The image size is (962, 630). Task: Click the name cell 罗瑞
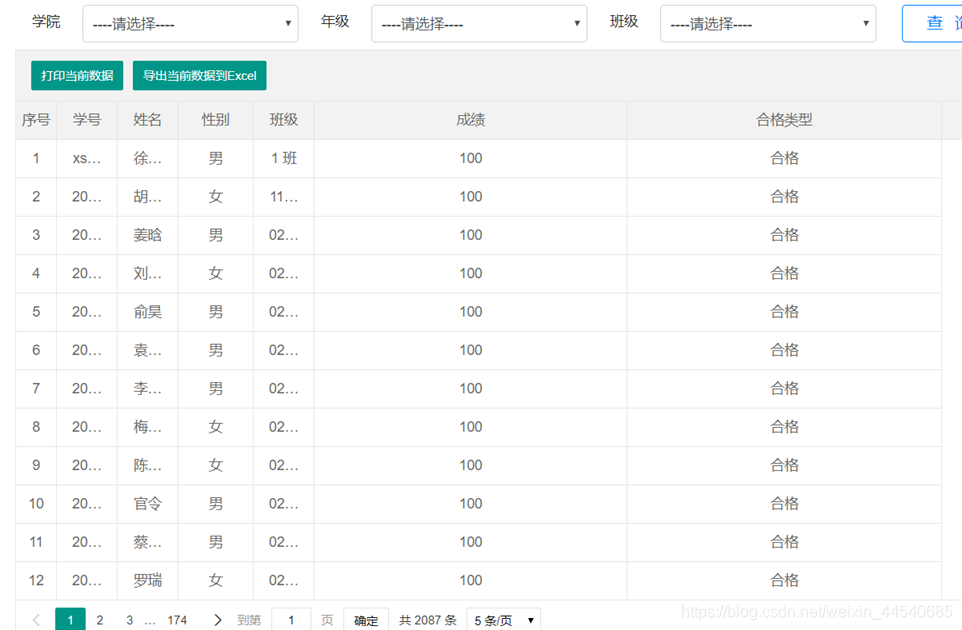(x=147, y=581)
